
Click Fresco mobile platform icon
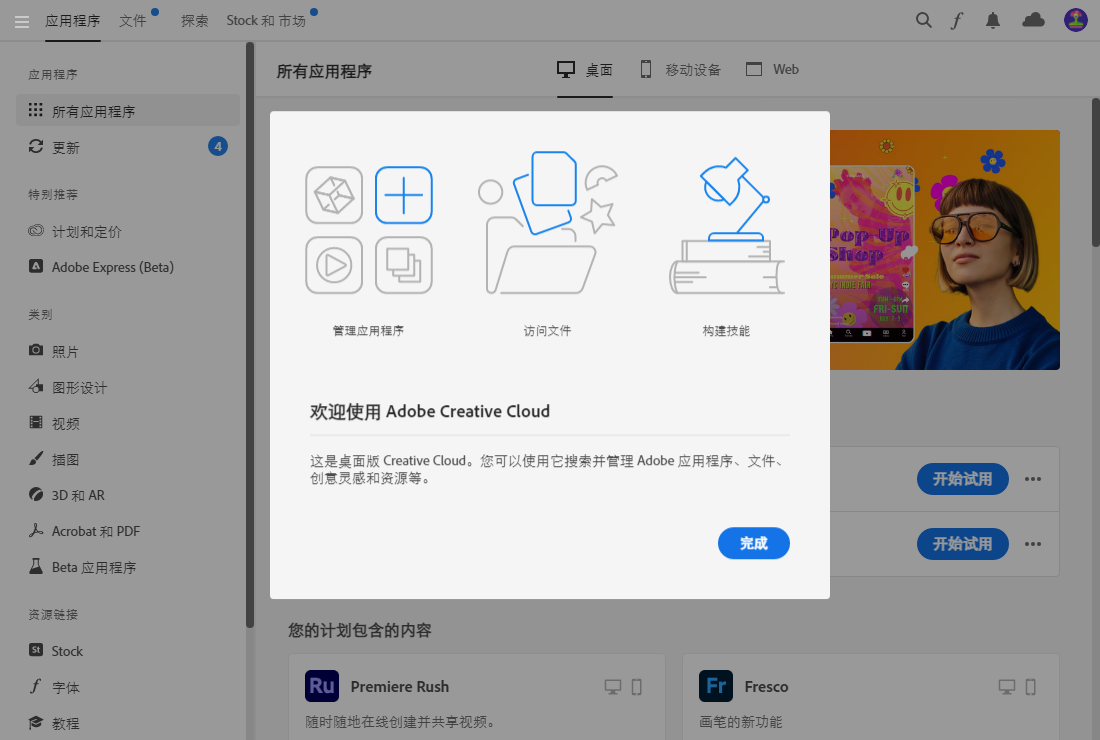[1031, 687]
